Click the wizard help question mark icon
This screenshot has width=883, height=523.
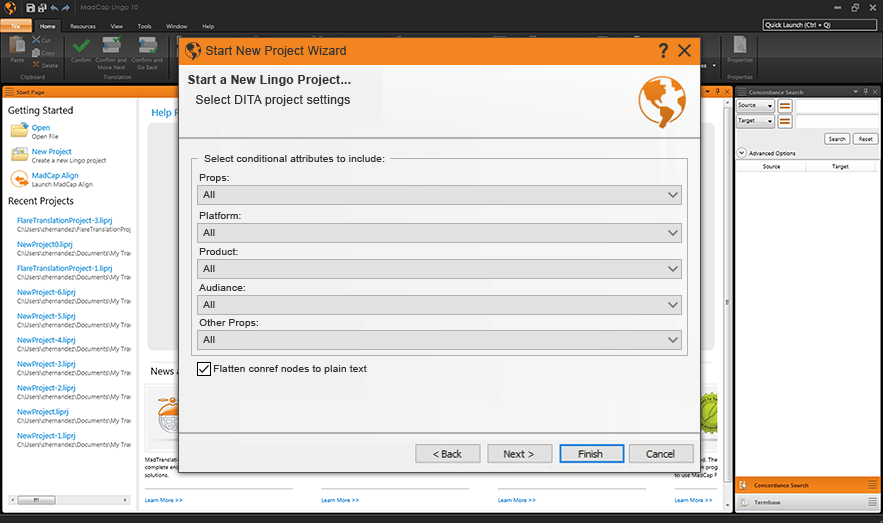(x=663, y=51)
